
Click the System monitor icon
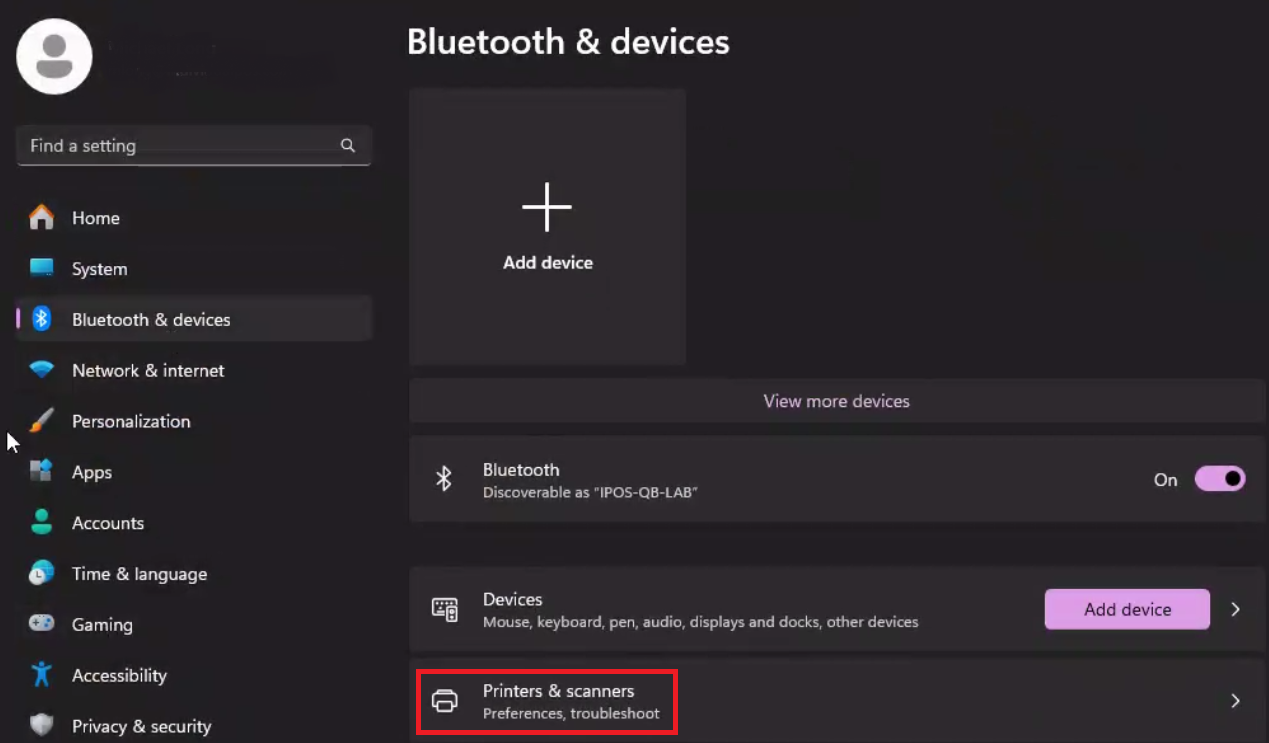41,268
